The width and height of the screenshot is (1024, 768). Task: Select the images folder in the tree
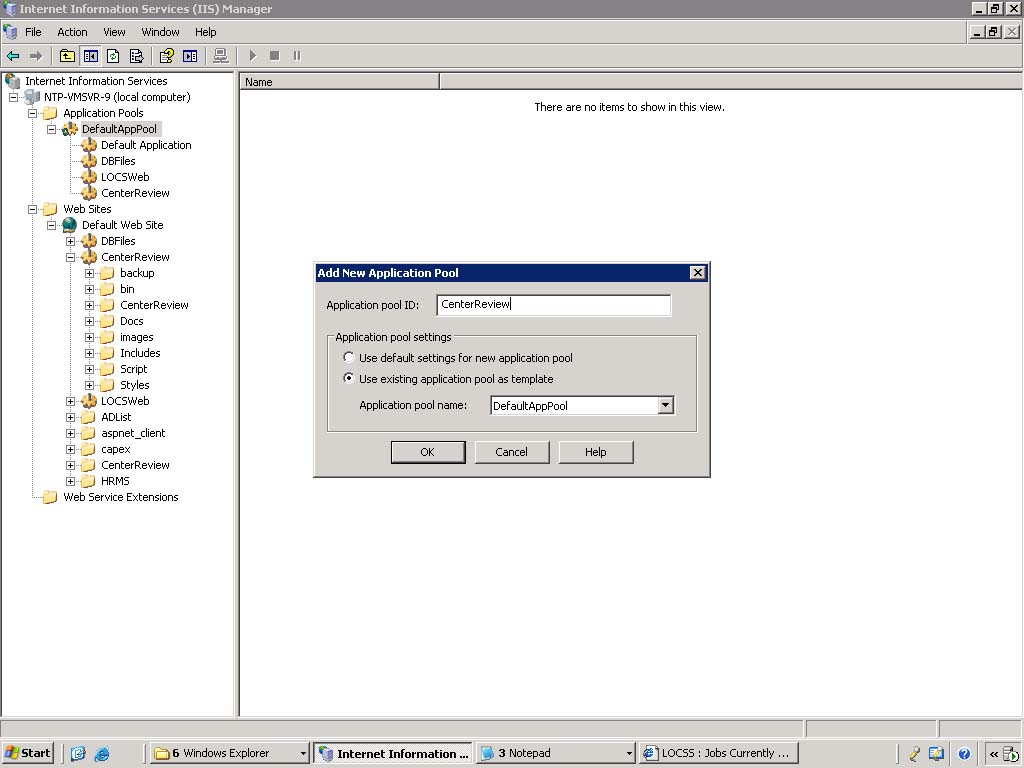136,337
